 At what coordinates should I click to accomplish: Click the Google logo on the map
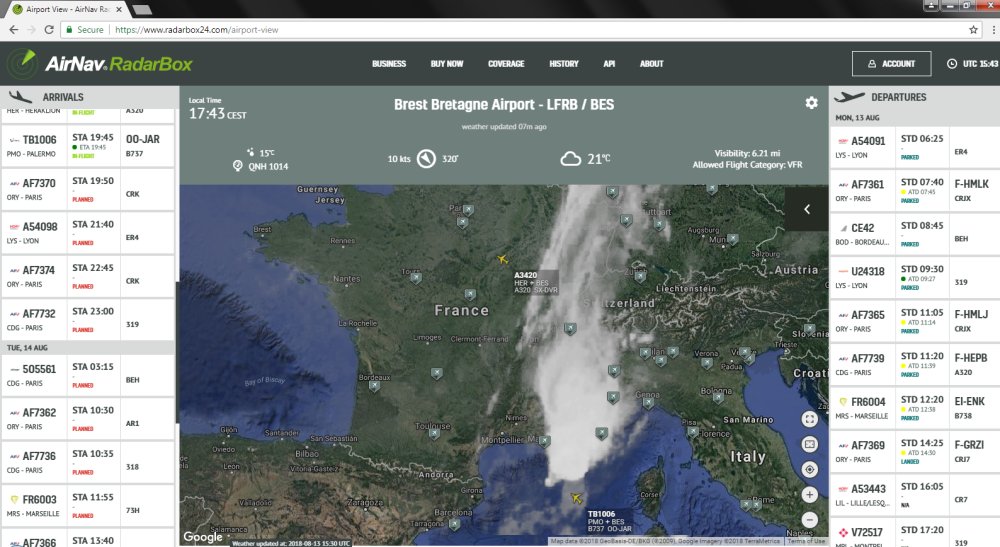[203, 537]
